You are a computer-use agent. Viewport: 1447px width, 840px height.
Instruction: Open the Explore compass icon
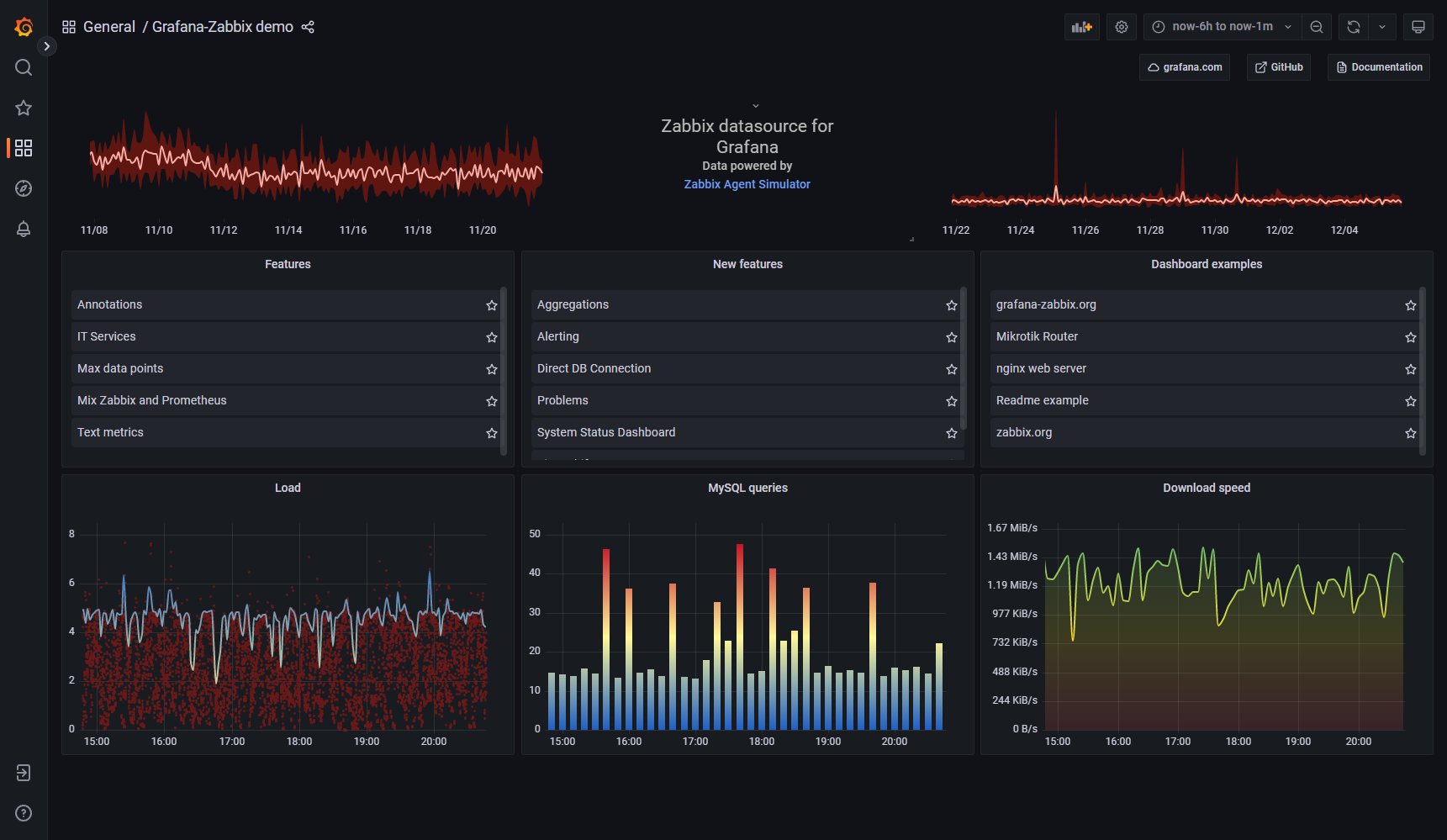24,188
